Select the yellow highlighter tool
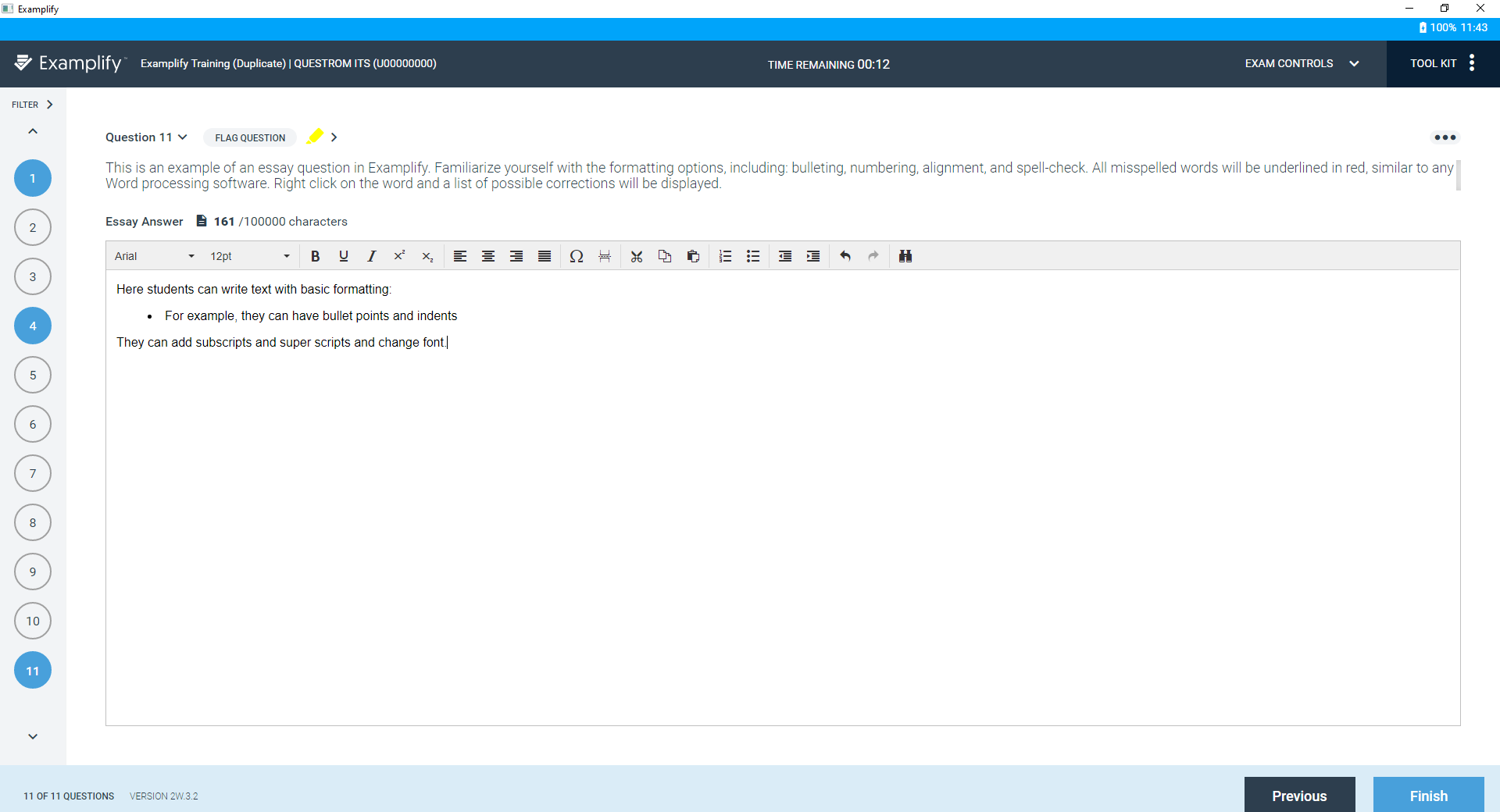The image size is (1500, 812). tap(315, 137)
